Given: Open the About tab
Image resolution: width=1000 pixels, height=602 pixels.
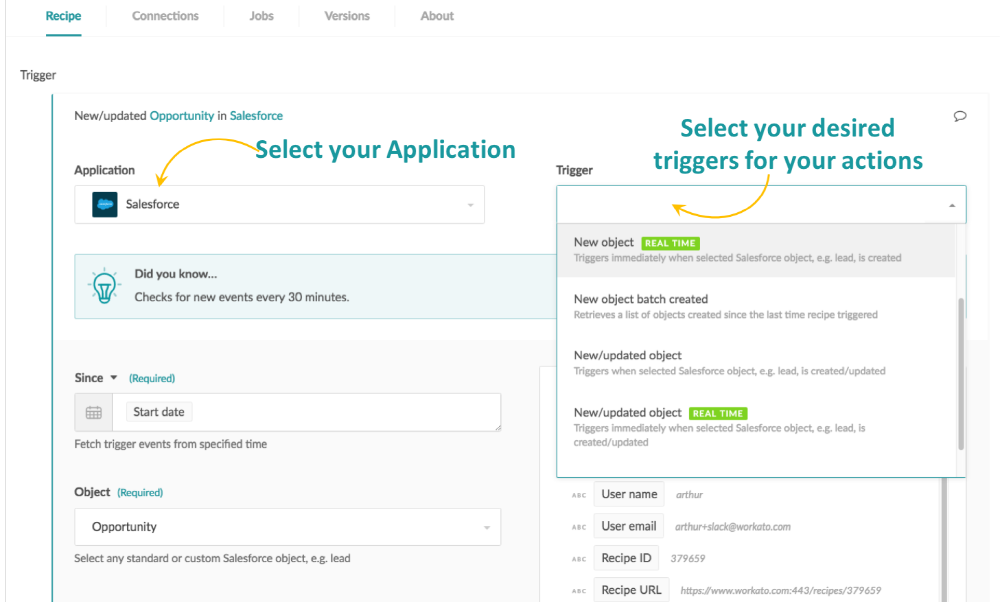Looking at the screenshot, I should tap(437, 16).
